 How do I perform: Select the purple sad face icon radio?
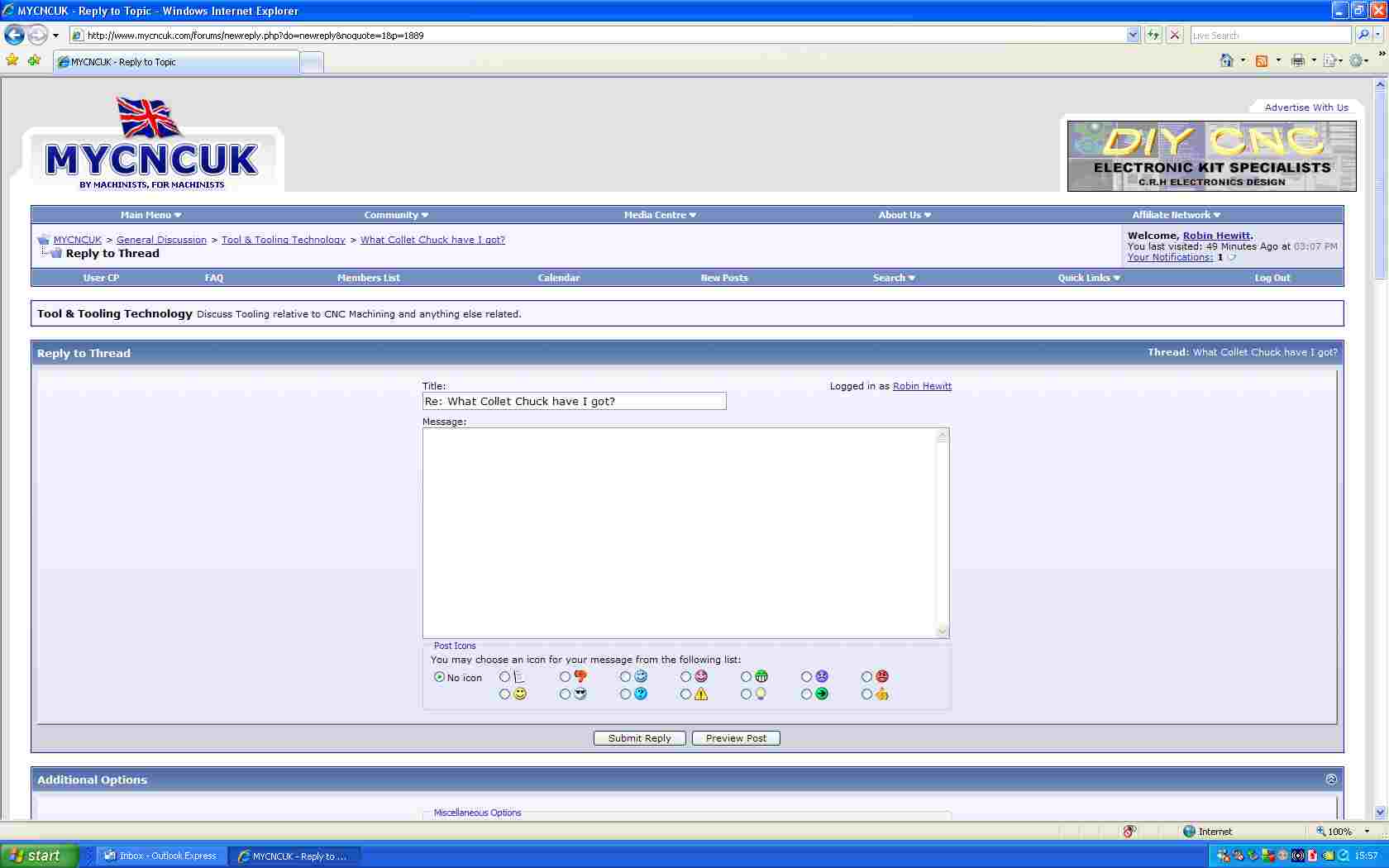tap(806, 677)
